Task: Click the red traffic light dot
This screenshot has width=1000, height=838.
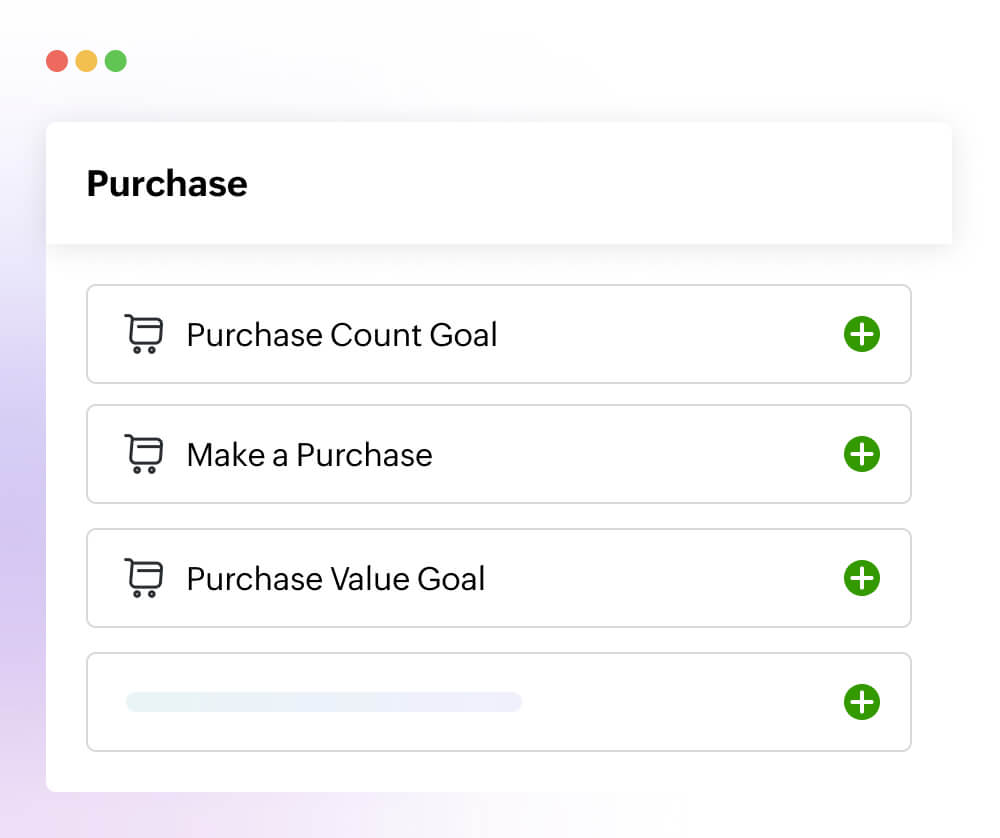Action: click(56, 60)
